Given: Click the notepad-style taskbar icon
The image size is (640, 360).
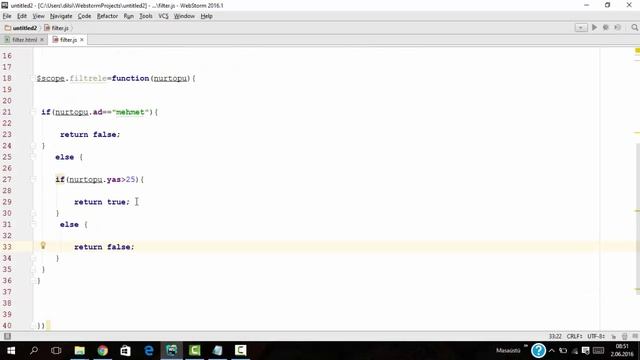Looking at the screenshot, I should tap(218, 351).
